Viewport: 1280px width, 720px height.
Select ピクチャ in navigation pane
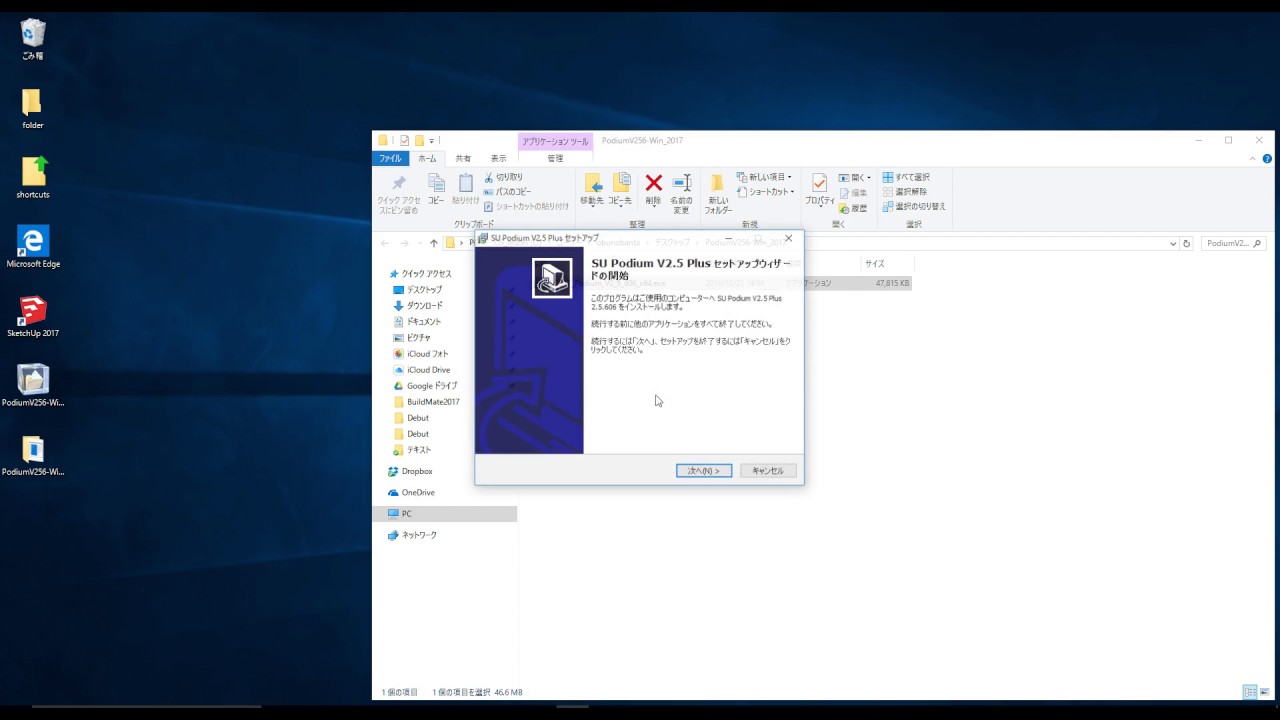tap(412, 337)
